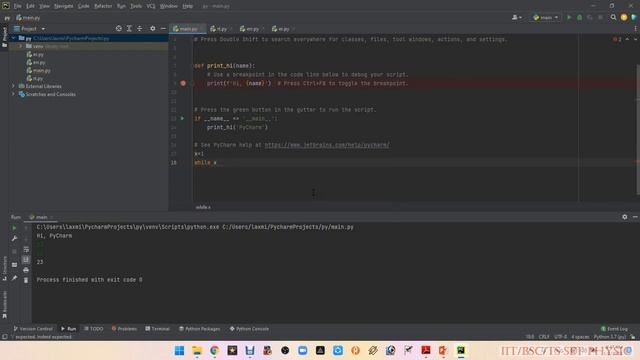Toggle Bookmarks tool window side button
This screenshot has height=360, width=640.
[x=4, y=304]
